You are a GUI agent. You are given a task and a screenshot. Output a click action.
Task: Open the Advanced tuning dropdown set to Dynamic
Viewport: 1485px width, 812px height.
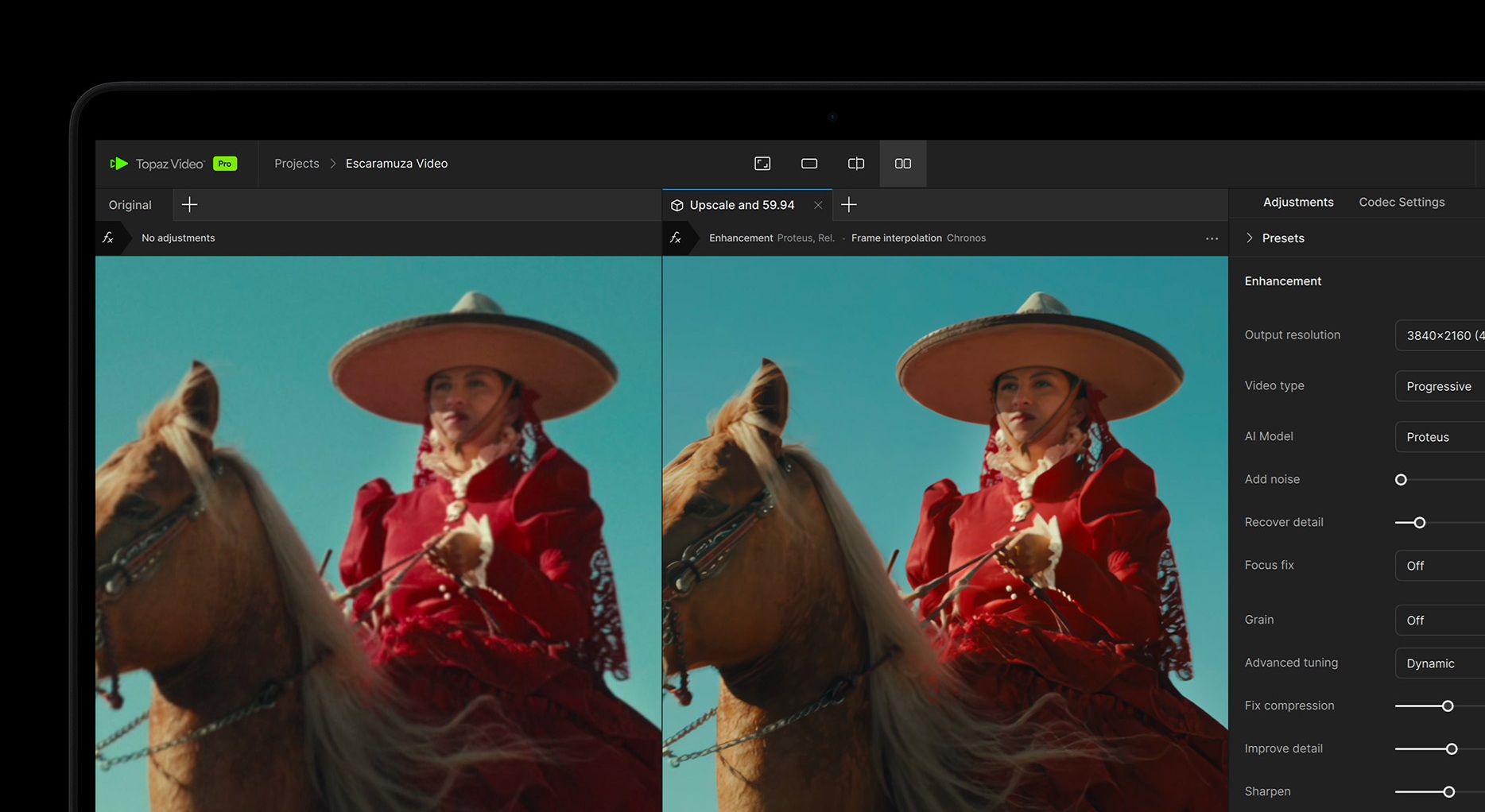(x=1440, y=663)
